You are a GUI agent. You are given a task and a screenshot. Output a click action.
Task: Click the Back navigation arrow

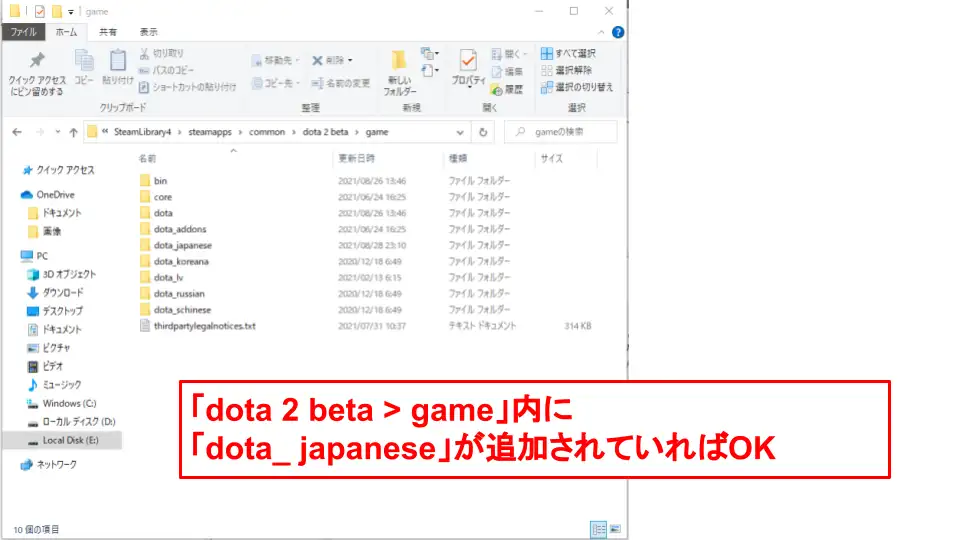pos(17,132)
